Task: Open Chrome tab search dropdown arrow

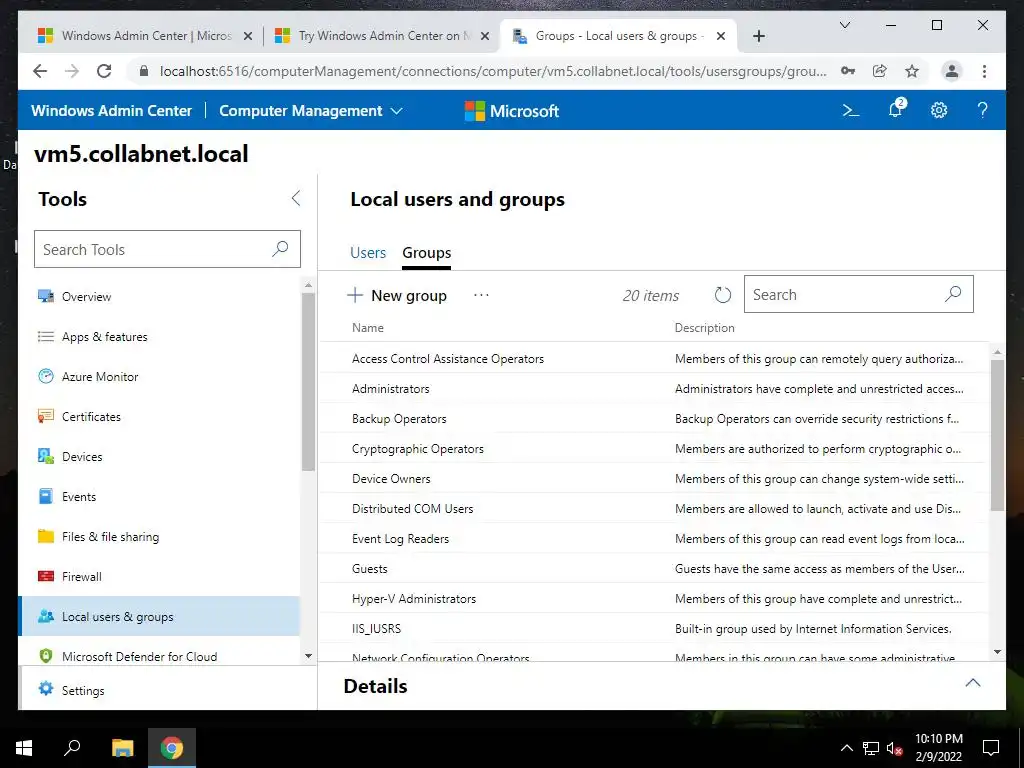Action: click(844, 25)
